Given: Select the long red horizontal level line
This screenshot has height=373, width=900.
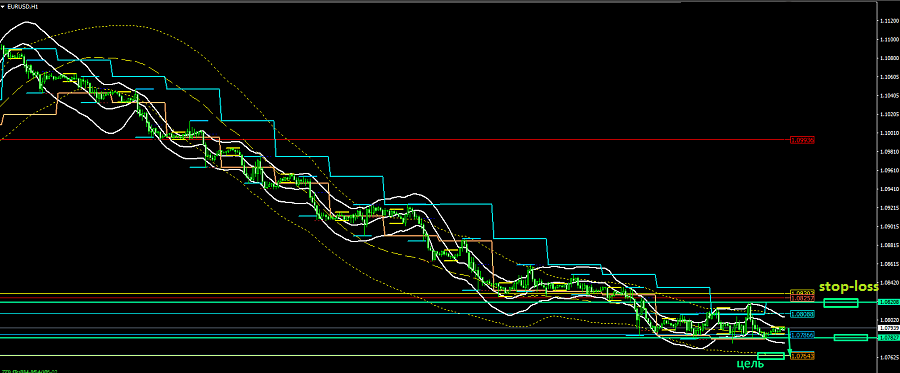Looking at the screenshot, I should [395, 139].
